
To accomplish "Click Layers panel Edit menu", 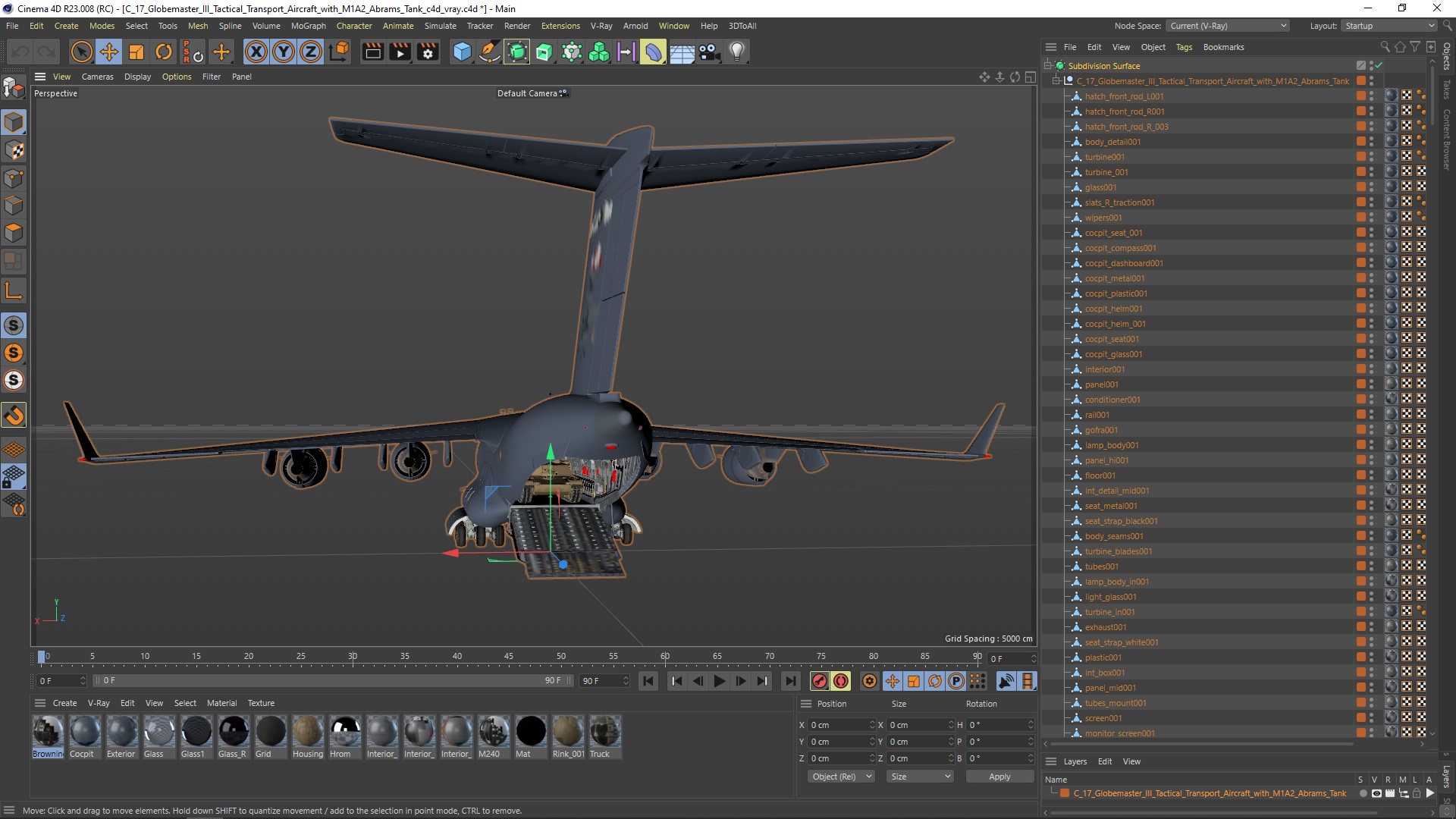I will (1105, 761).
